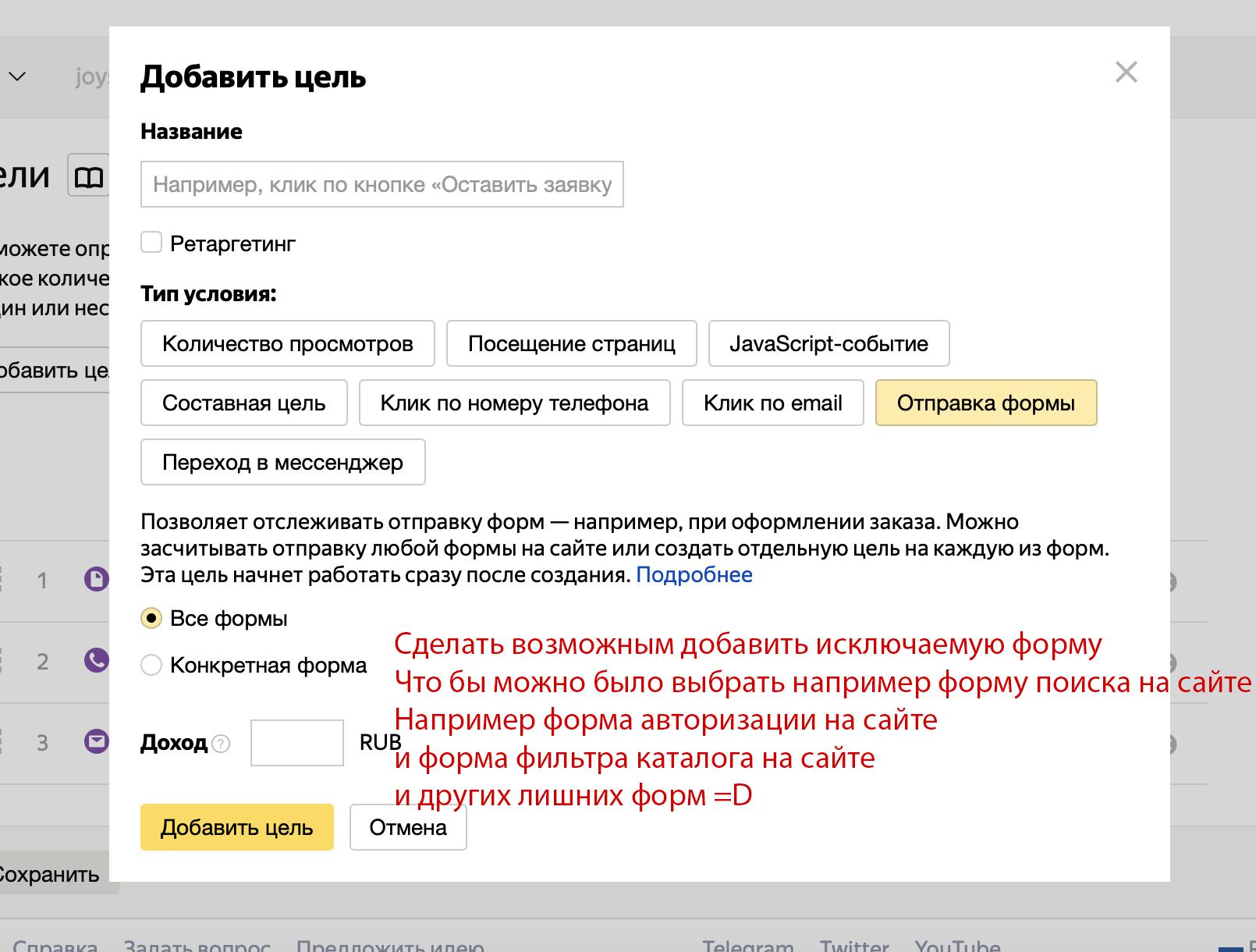1256x952 pixels.
Task: Click the Доход help question icon
Action: point(221,744)
